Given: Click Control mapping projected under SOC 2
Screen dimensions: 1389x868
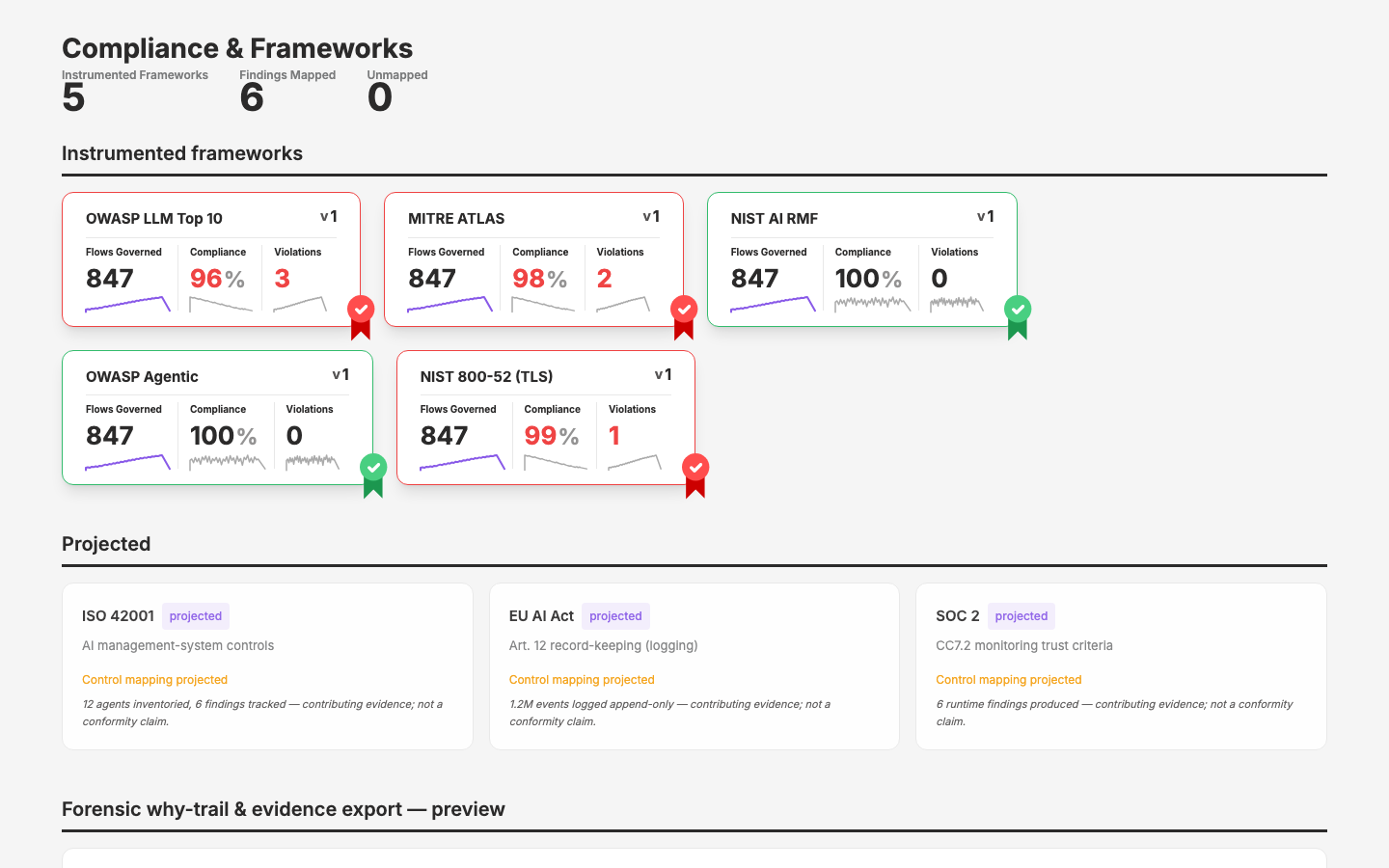Looking at the screenshot, I should pyautogui.click(x=1009, y=680).
